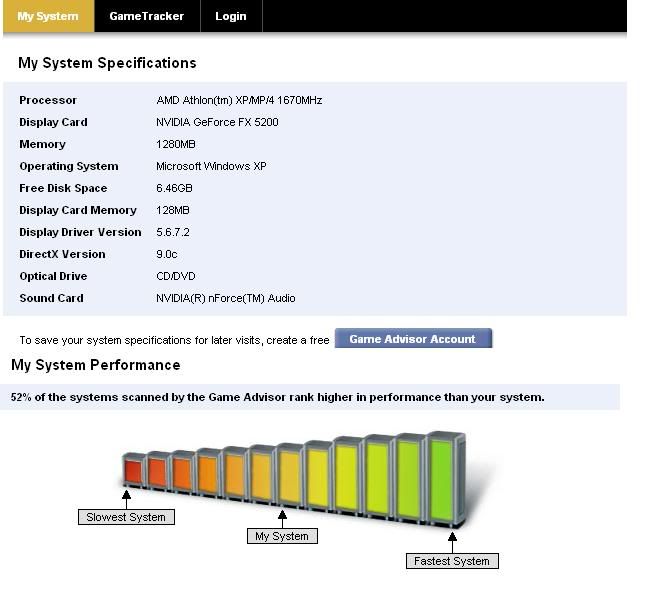Screen dimensions: 647x603
Task: Select the Operating System label
Action: [x=69, y=166]
